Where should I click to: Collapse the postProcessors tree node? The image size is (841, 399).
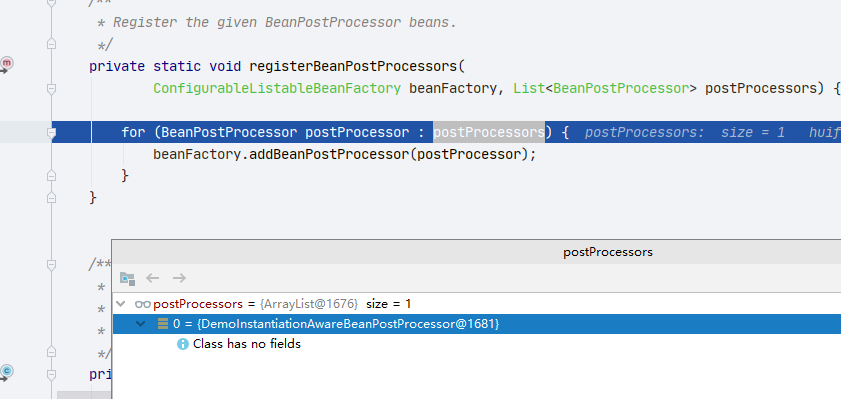(121, 304)
